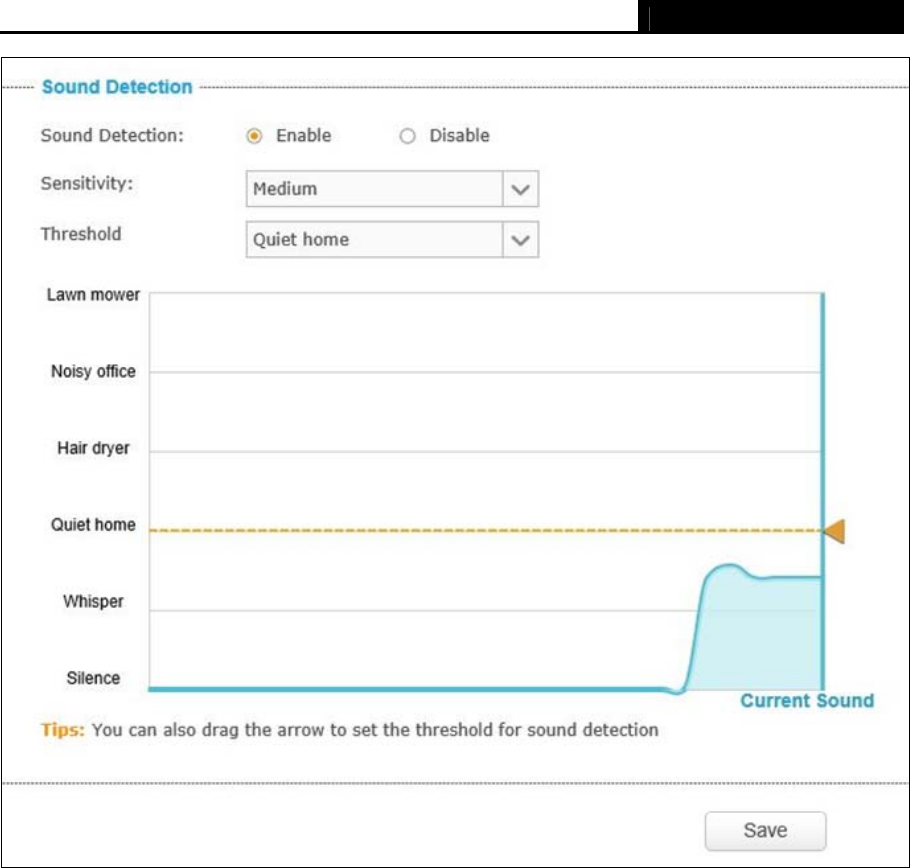Image resolution: width=910 pixels, height=868 pixels.
Task: Select the Enable radio button
Action: pyautogui.click(x=254, y=136)
